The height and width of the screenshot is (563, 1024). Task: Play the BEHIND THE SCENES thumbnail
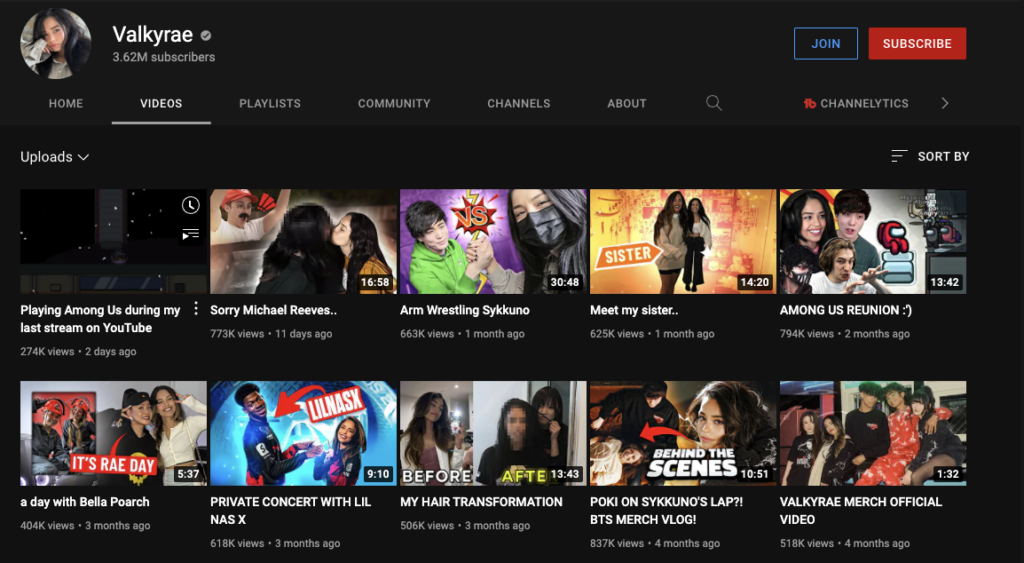683,434
